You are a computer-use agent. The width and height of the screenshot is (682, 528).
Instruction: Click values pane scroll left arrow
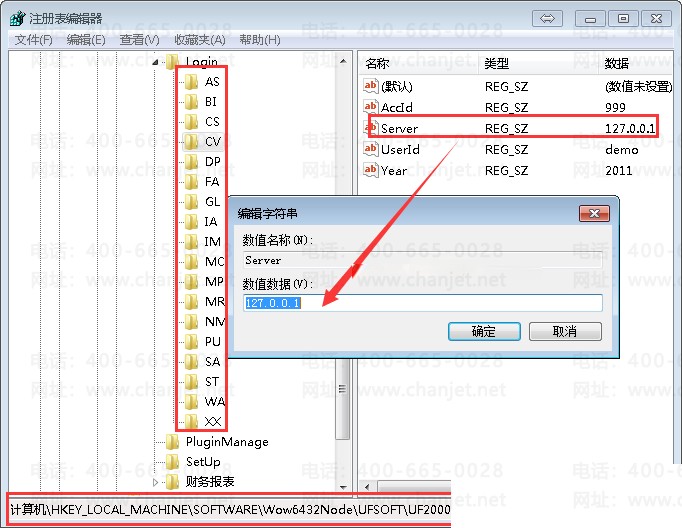pos(368,487)
